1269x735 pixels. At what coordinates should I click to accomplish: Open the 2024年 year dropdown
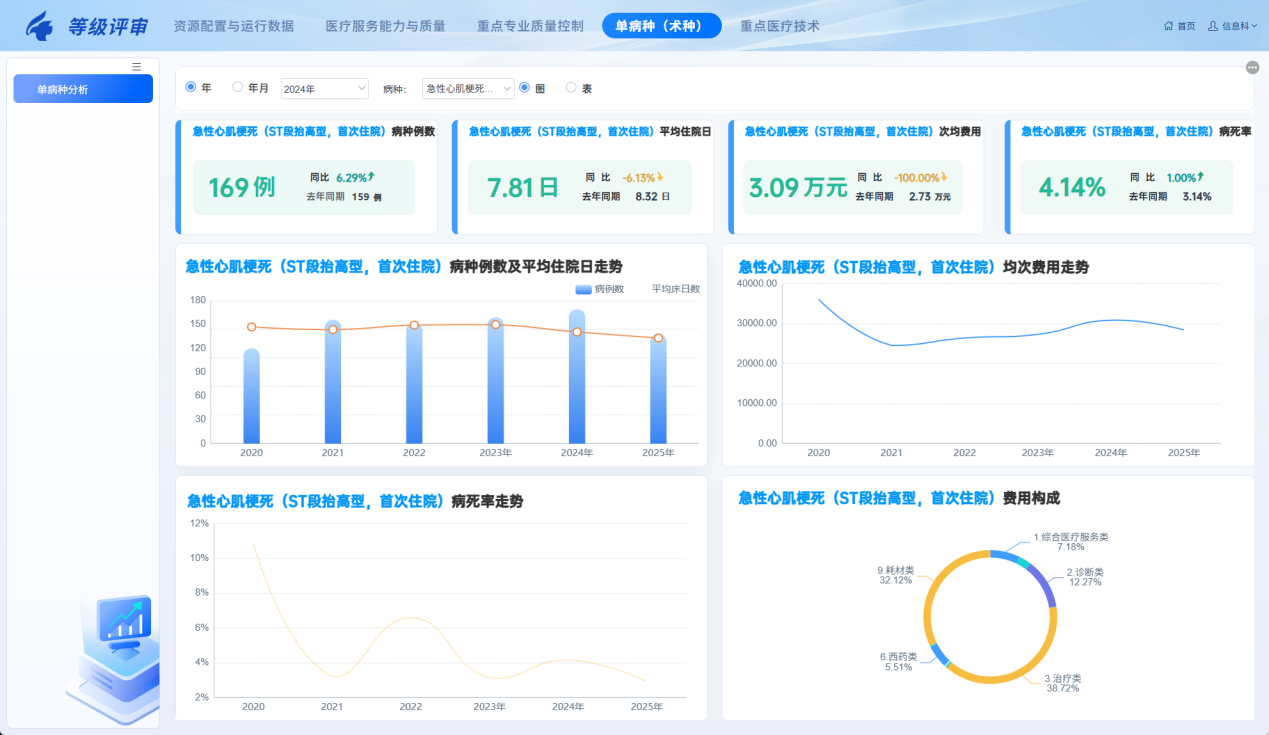tap(325, 89)
